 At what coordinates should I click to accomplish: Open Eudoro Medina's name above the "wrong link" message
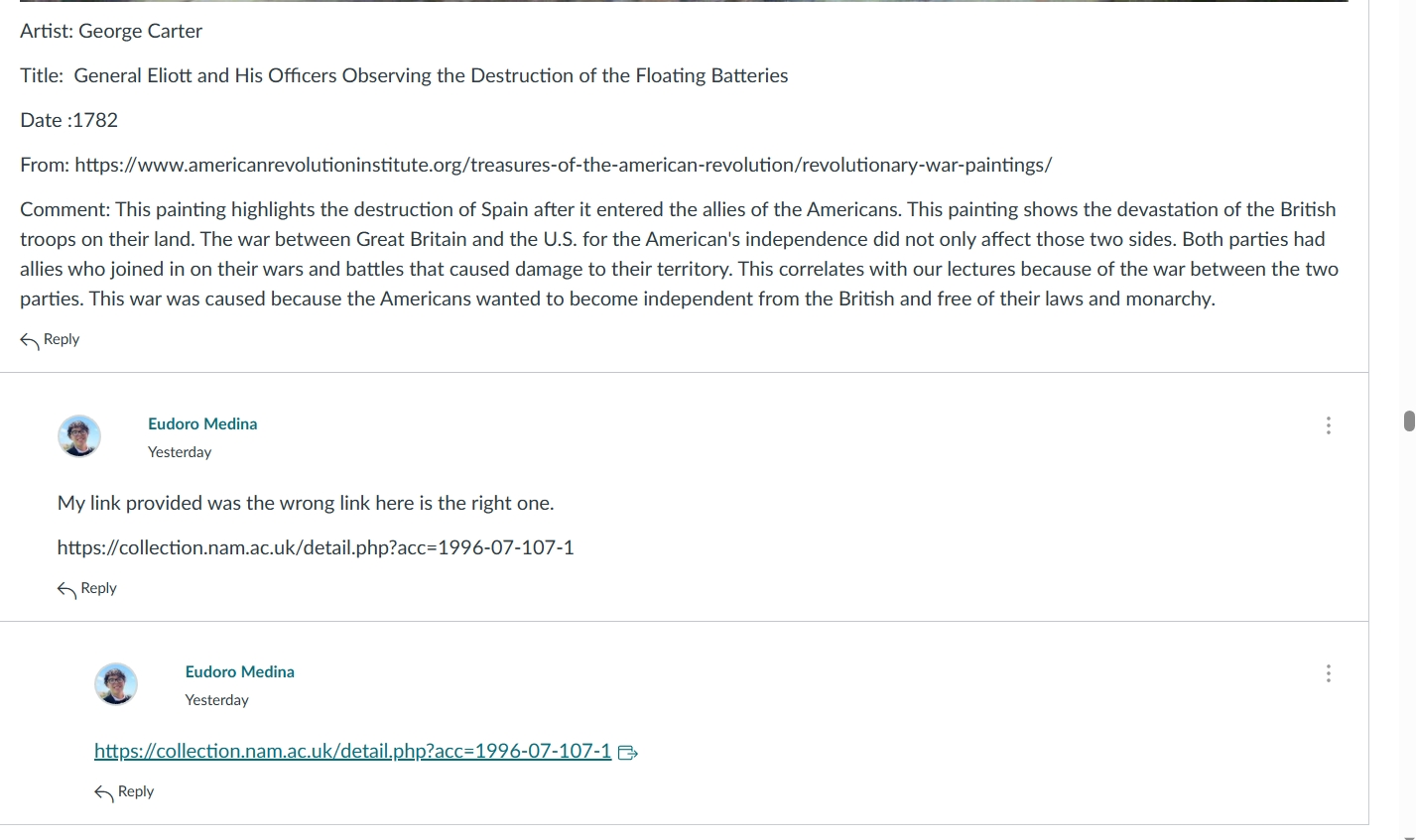pyautogui.click(x=202, y=423)
